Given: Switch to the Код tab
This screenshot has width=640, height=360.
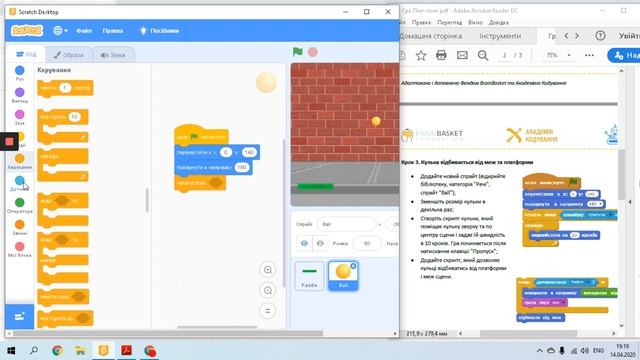Looking at the screenshot, I should pos(26,54).
